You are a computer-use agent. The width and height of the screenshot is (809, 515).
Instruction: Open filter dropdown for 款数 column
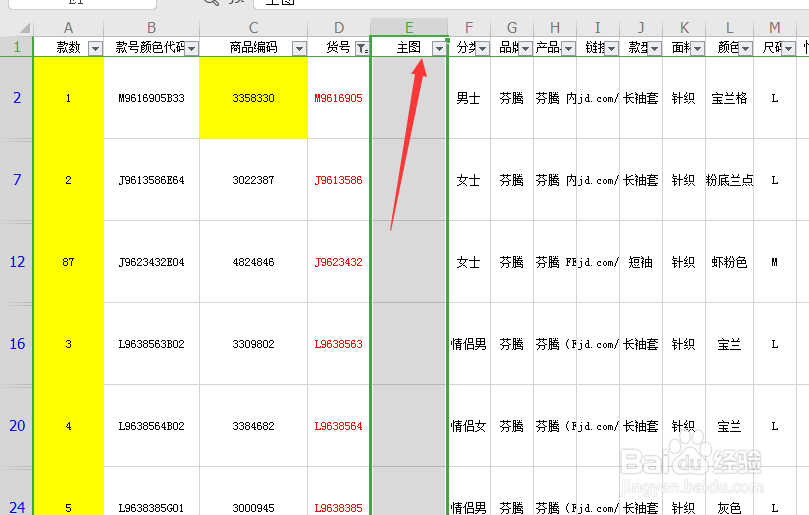tap(95, 49)
